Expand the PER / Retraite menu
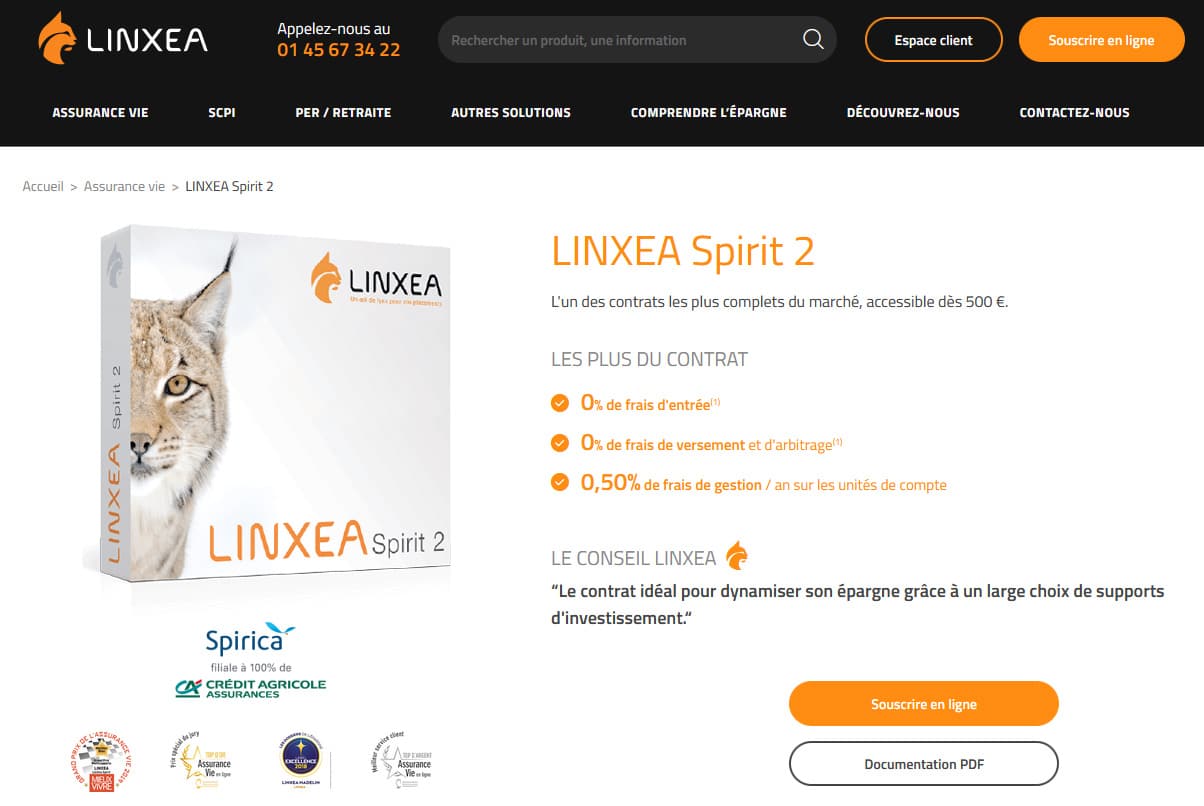This screenshot has width=1204, height=806. click(x=343, y=113)
